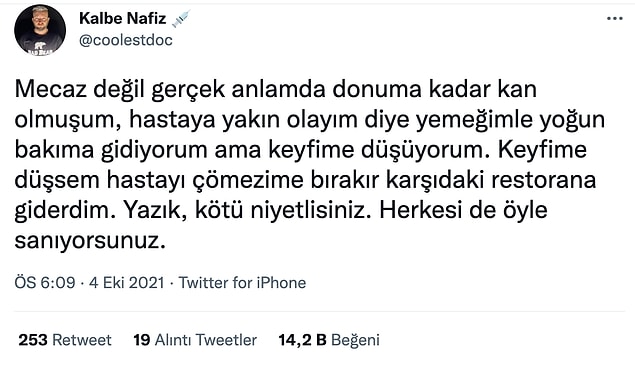The height and width of the screenshot is (367, 635).
Task: Open the ÖS 6:09 timestamp
Action: [45, 282]
